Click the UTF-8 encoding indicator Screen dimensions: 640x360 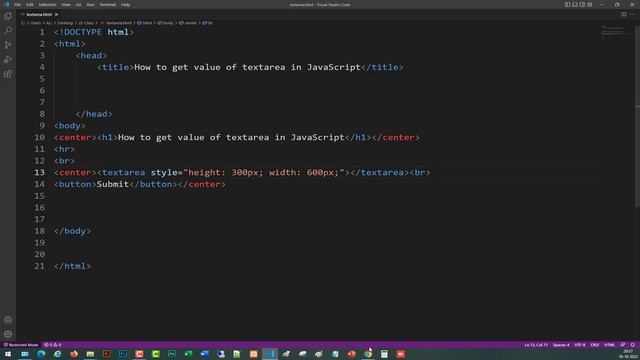point(580,345)
